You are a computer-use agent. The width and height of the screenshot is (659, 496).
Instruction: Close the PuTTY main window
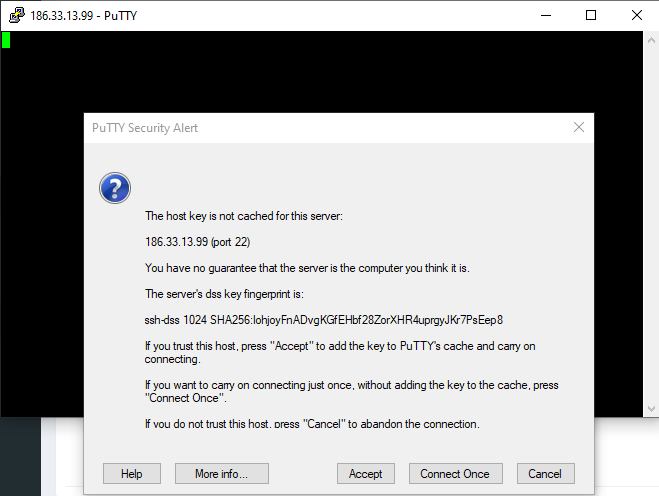click(x=636, y=16)
